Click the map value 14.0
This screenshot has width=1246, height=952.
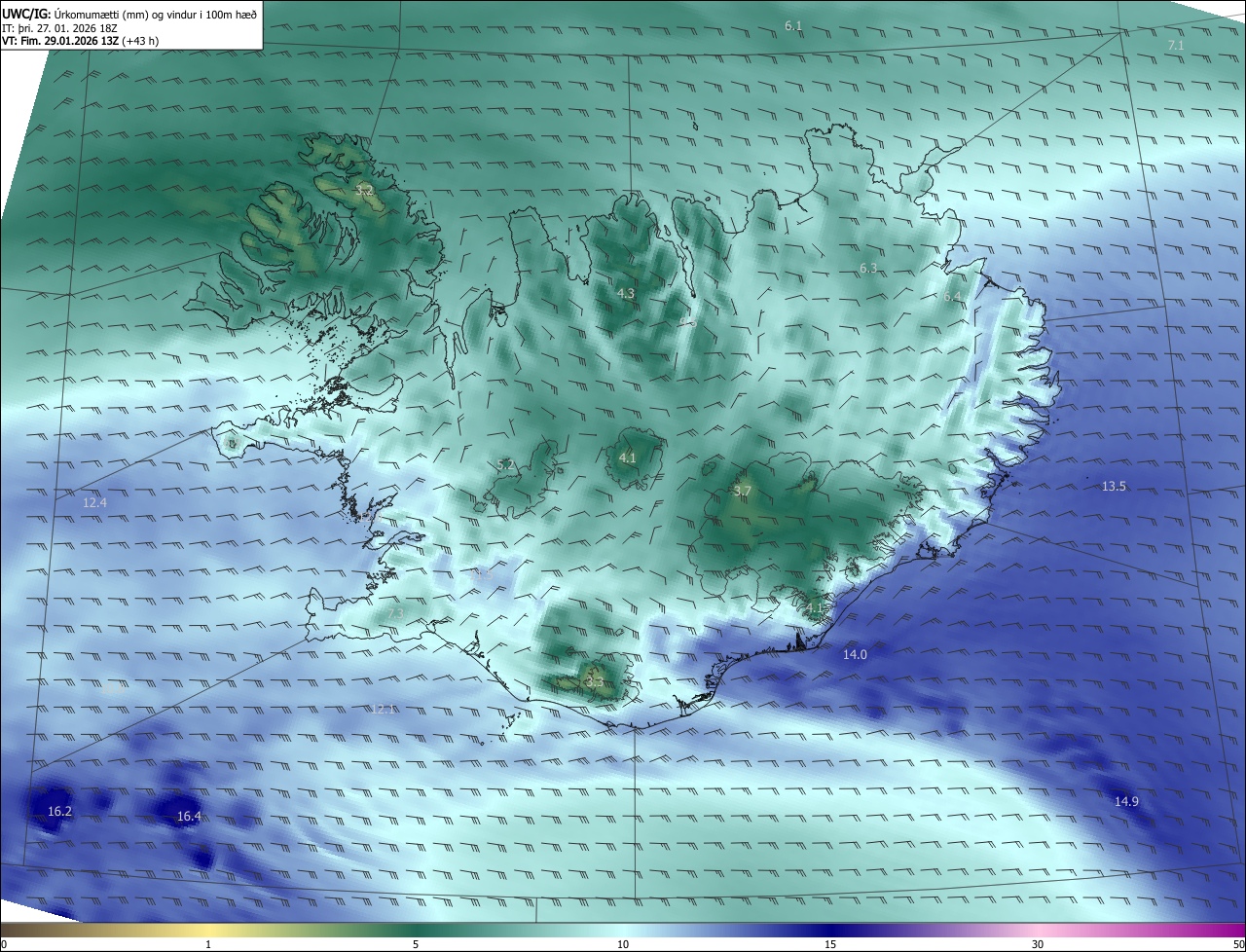pyautogui.click(x=855, y=654)
